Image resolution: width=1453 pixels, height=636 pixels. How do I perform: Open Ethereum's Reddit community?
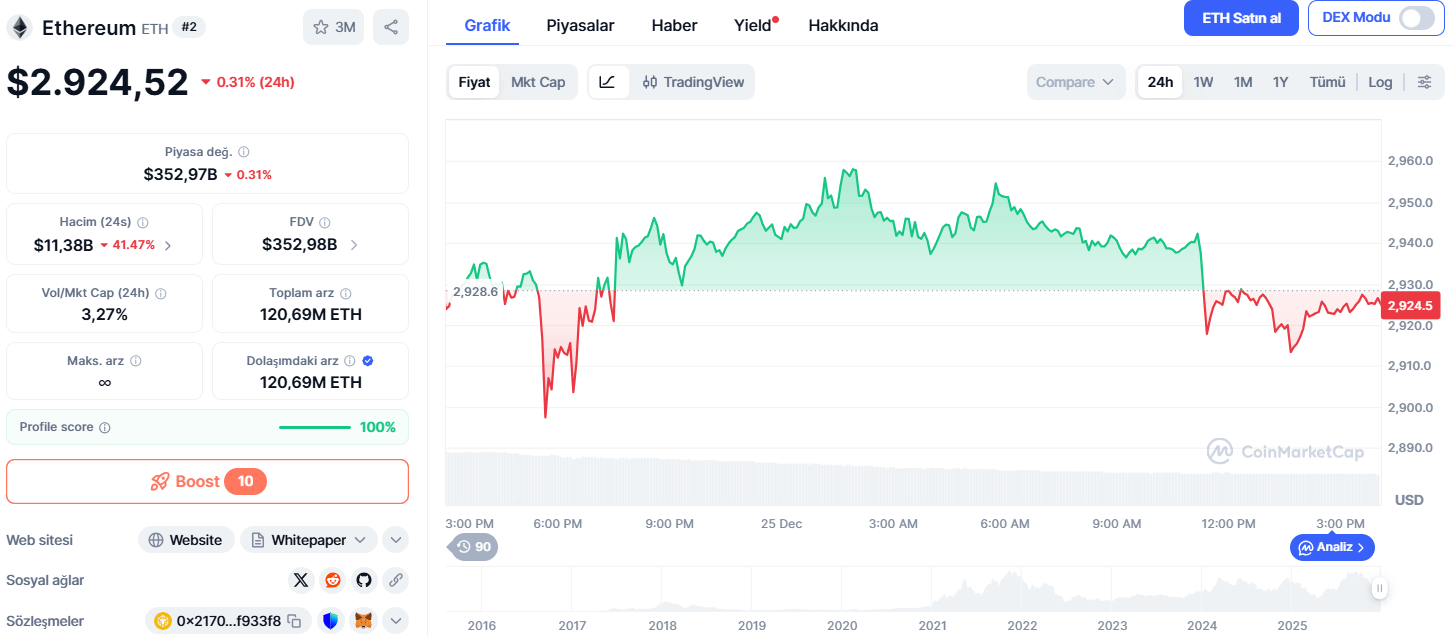tap(333, 580)
